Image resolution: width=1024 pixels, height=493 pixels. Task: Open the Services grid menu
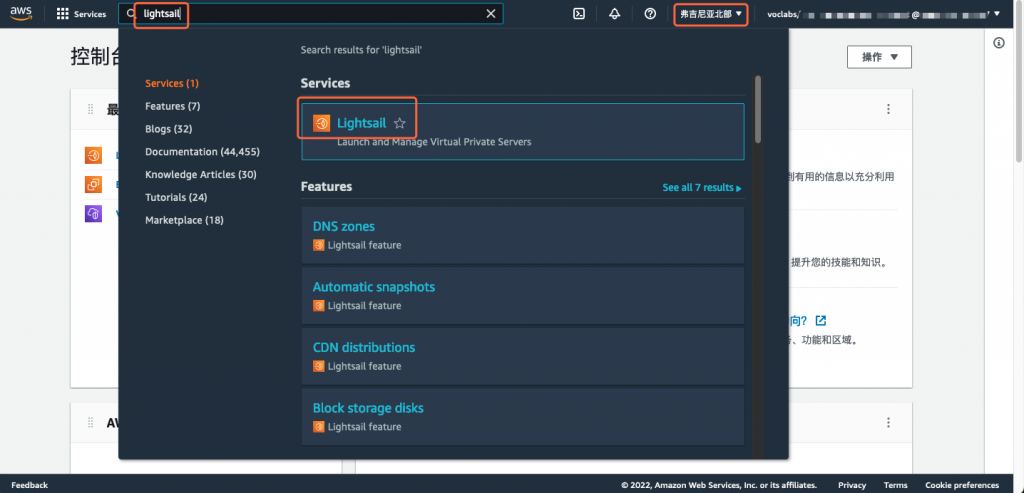coord(81,14)
